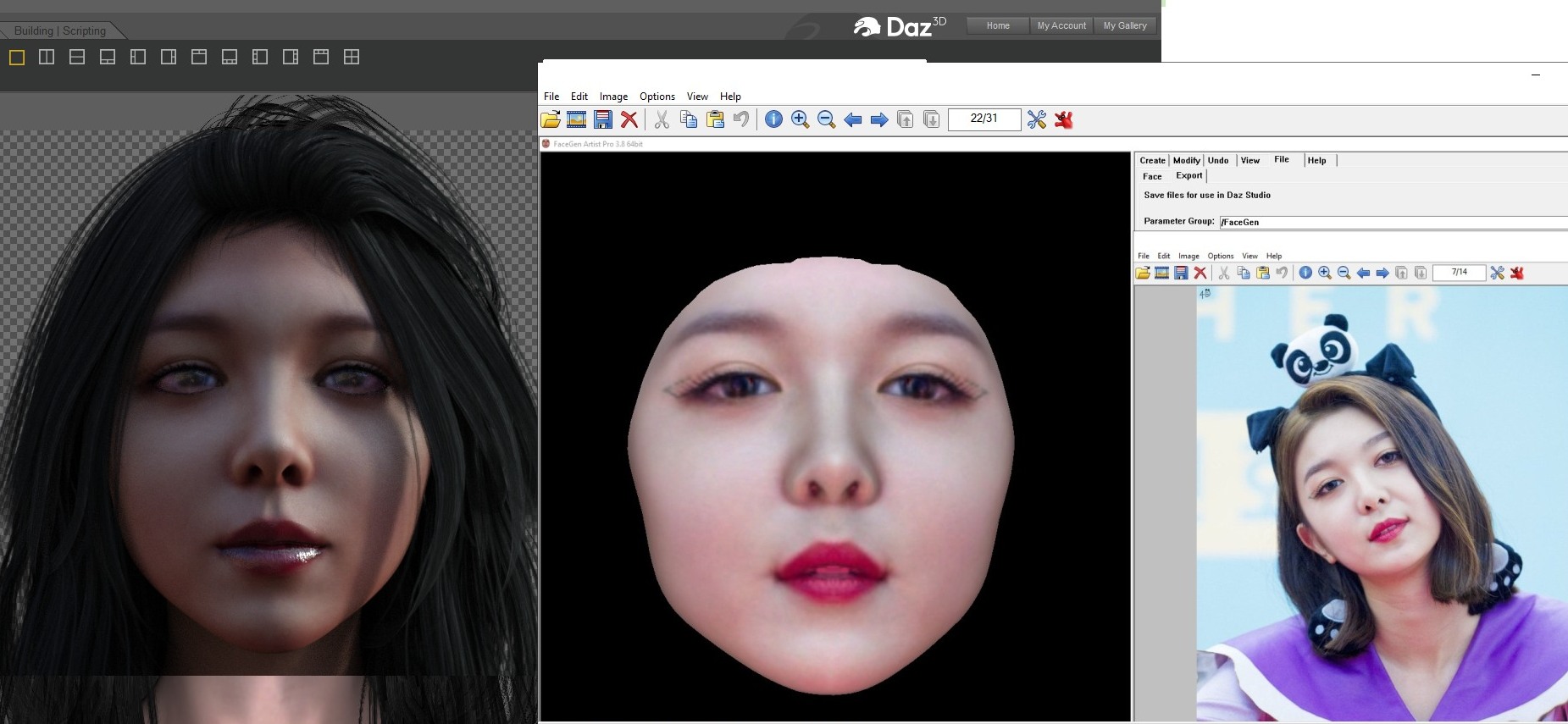Switch to the Modify tab in FaceGen
Screen dimensions: 1568x724
[x=1186, y=160]
